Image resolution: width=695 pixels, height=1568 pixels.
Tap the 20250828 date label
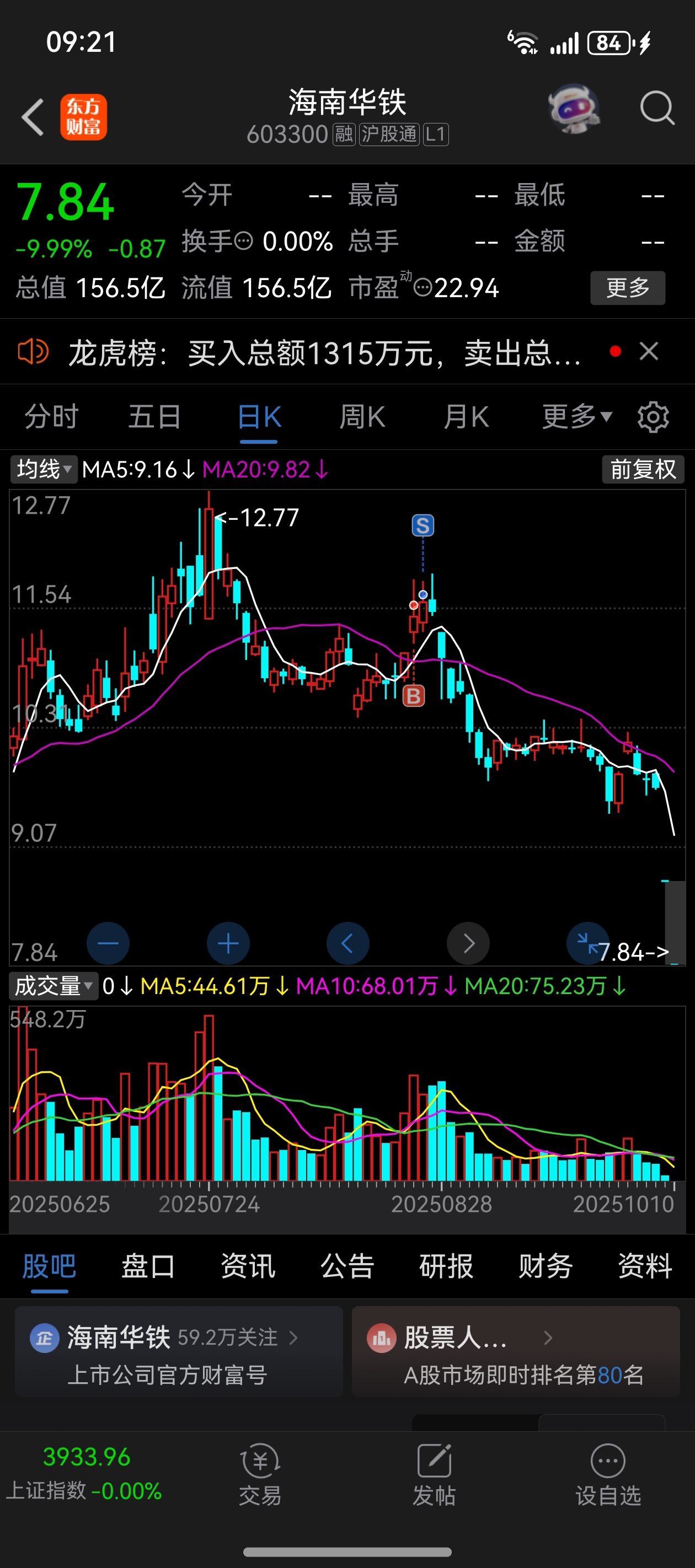point(441,1204)
